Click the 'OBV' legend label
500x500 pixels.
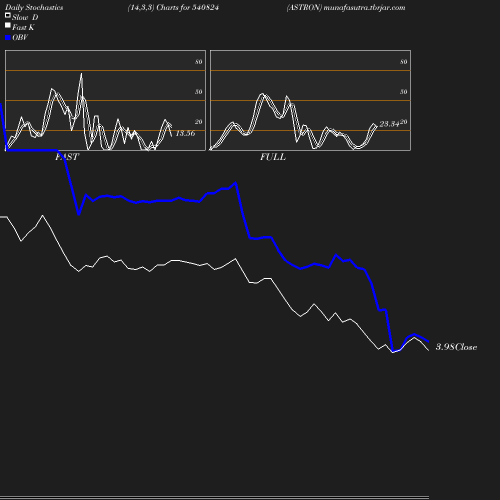[20, 38]
